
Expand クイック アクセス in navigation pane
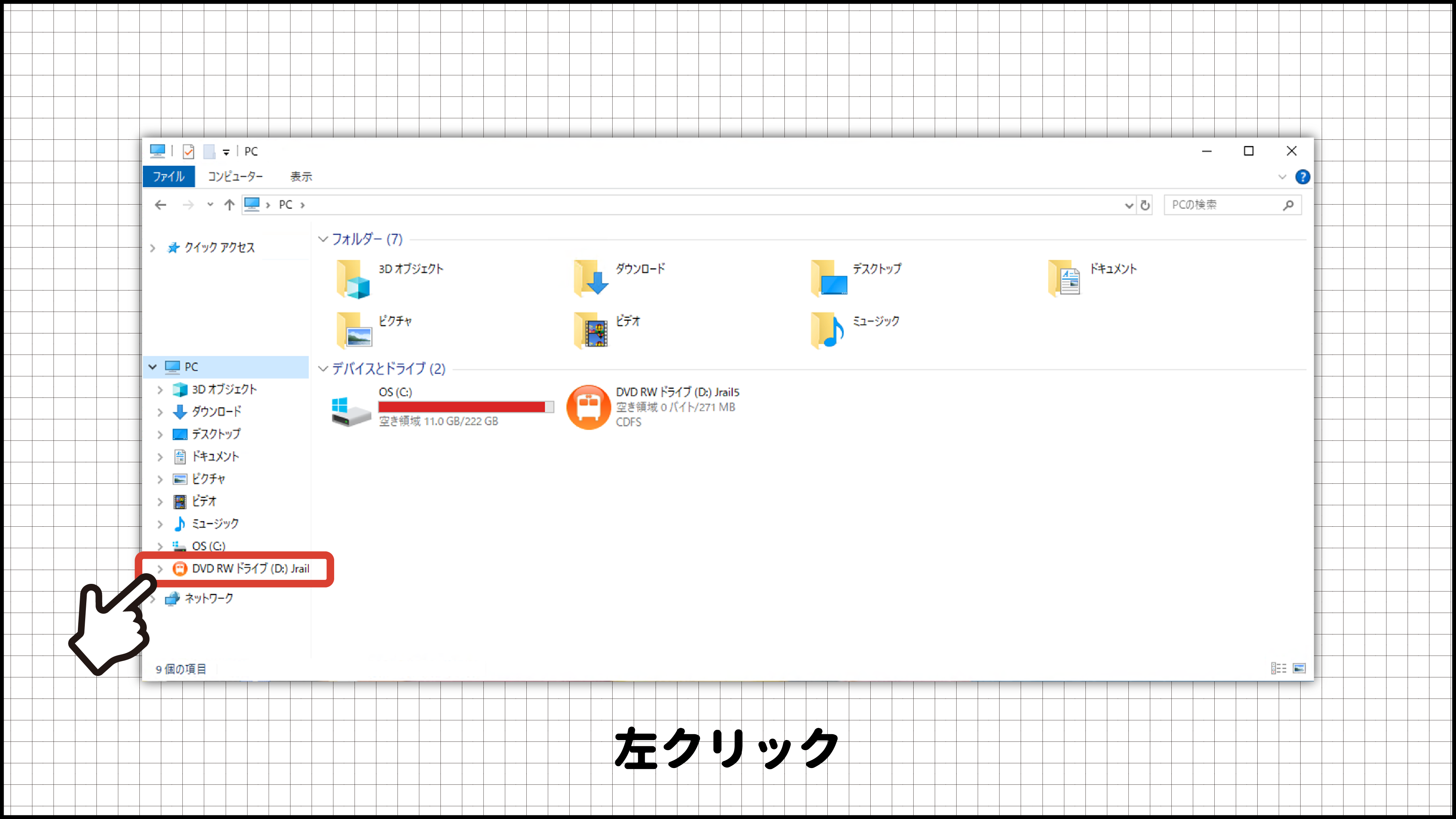[153, 248]
